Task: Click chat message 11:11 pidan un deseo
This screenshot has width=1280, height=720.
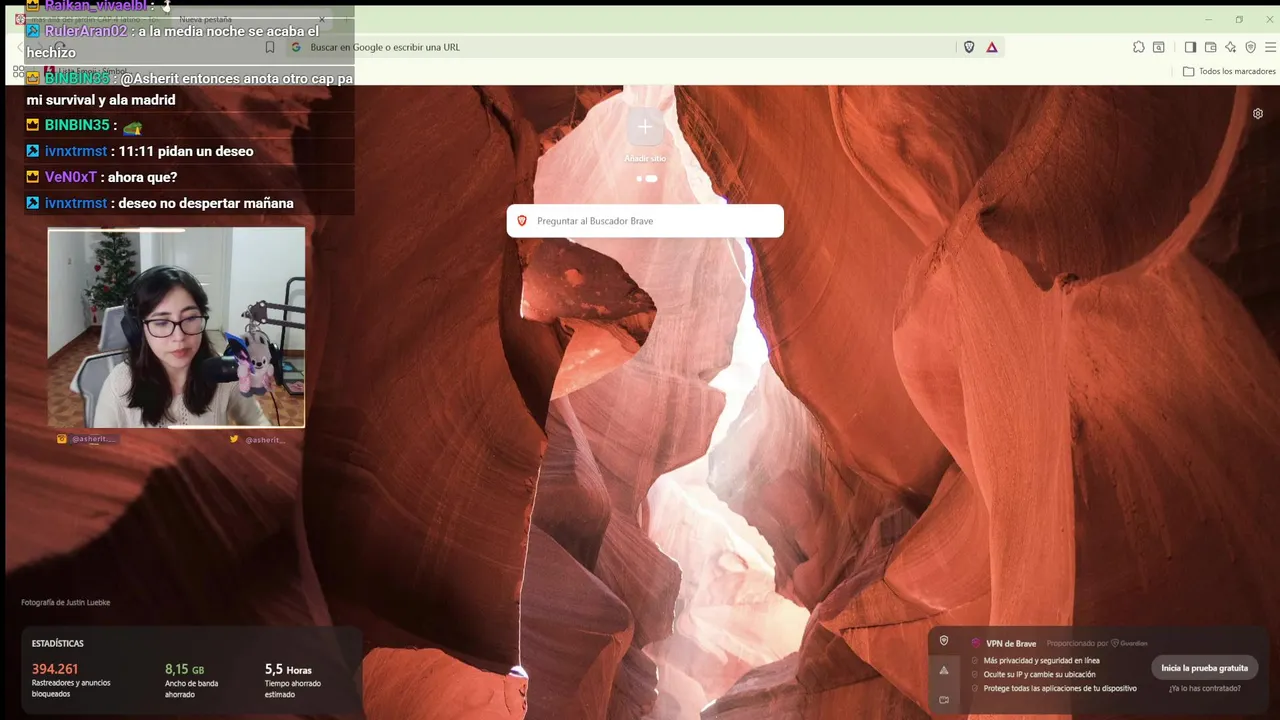Action: pyautogui.click(x=186, y=151)
